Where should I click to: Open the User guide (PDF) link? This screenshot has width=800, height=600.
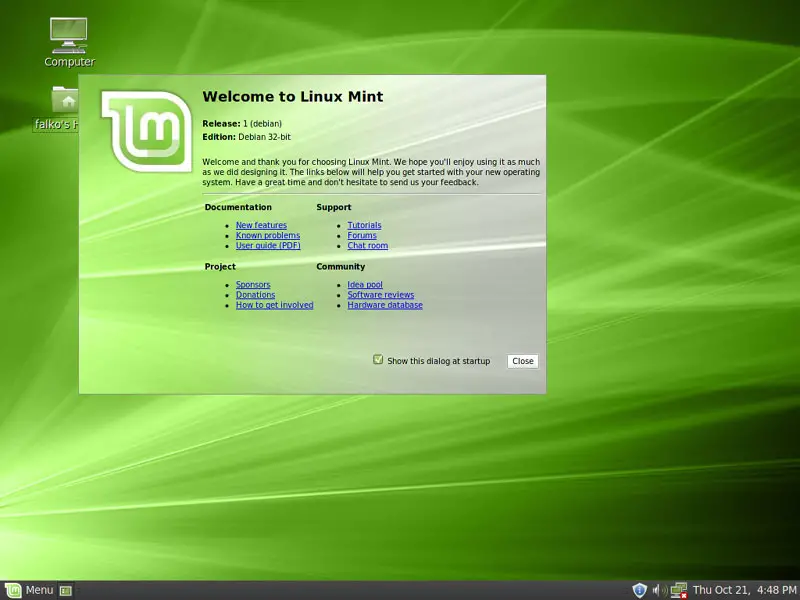(268, 245)
